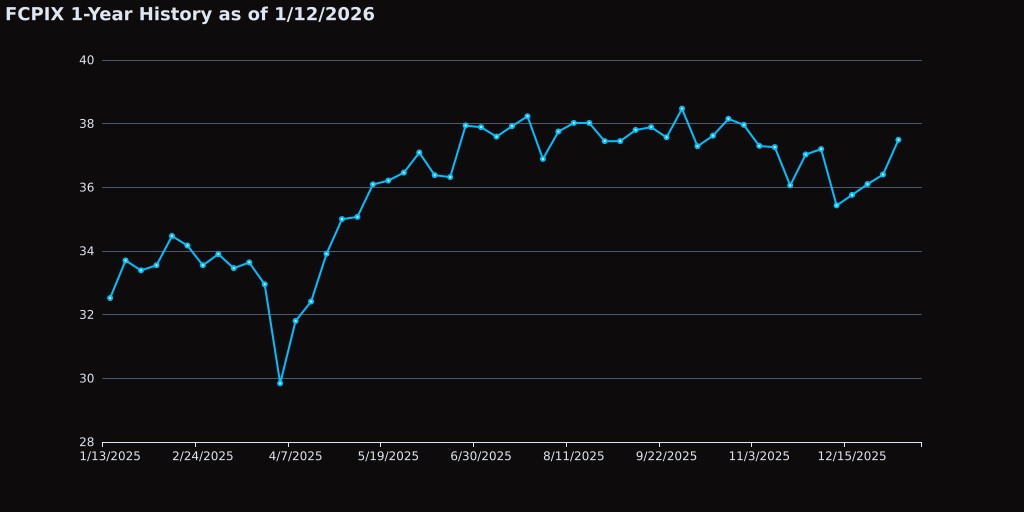Click the last data point on the line

[898, 140]
